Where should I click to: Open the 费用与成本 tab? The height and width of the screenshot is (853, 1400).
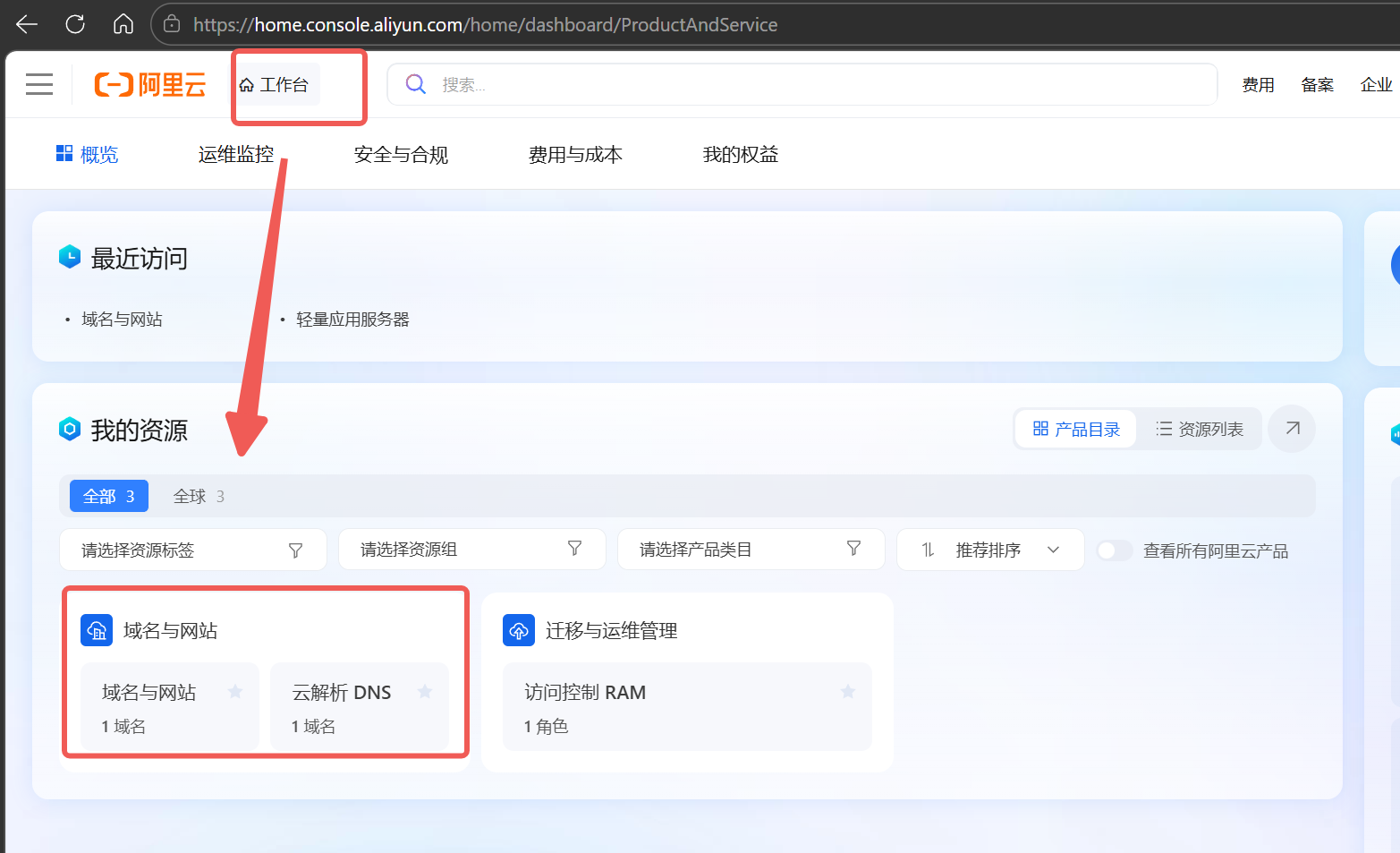575,154
